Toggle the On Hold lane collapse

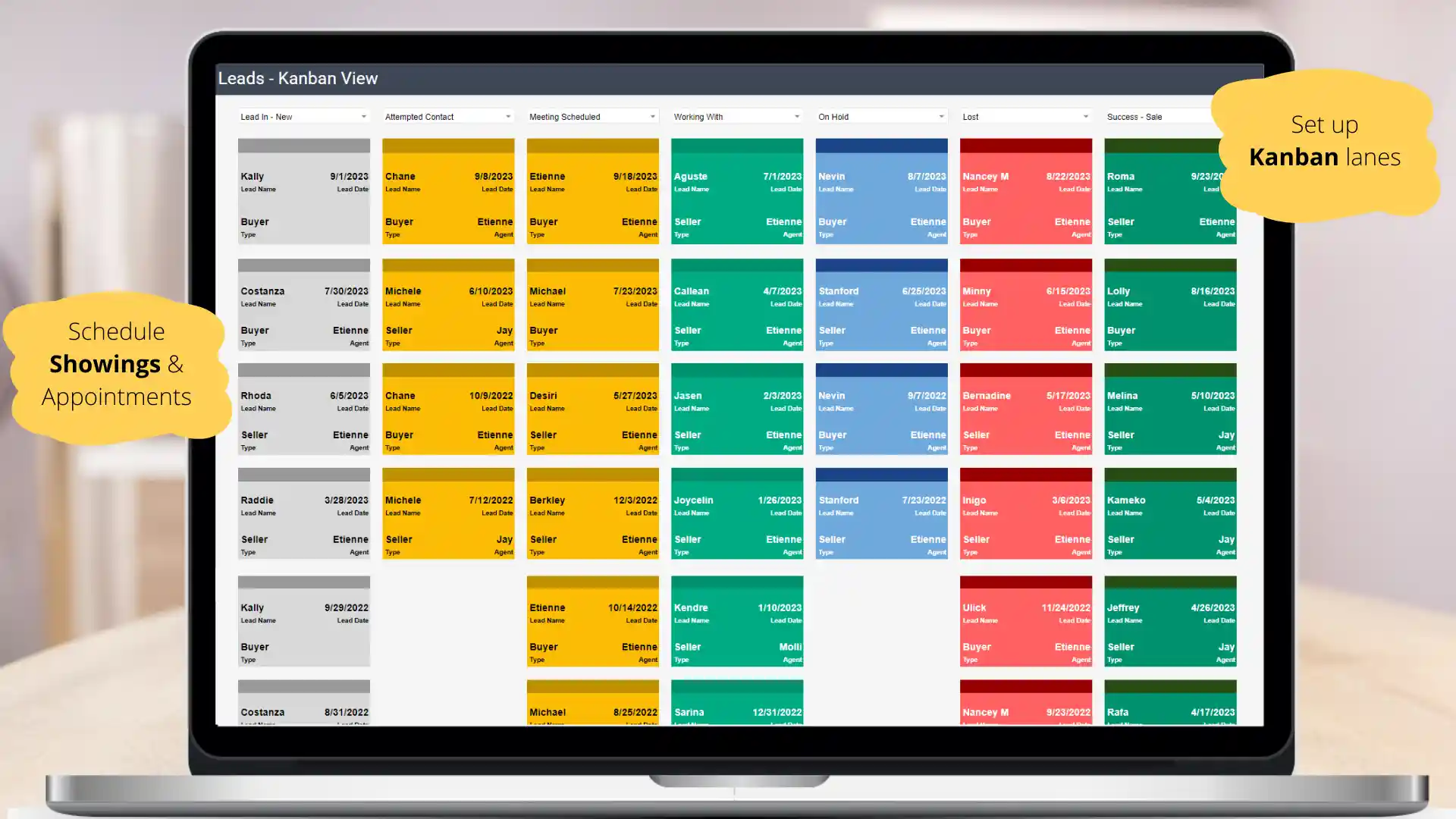(x=940, y=116)
